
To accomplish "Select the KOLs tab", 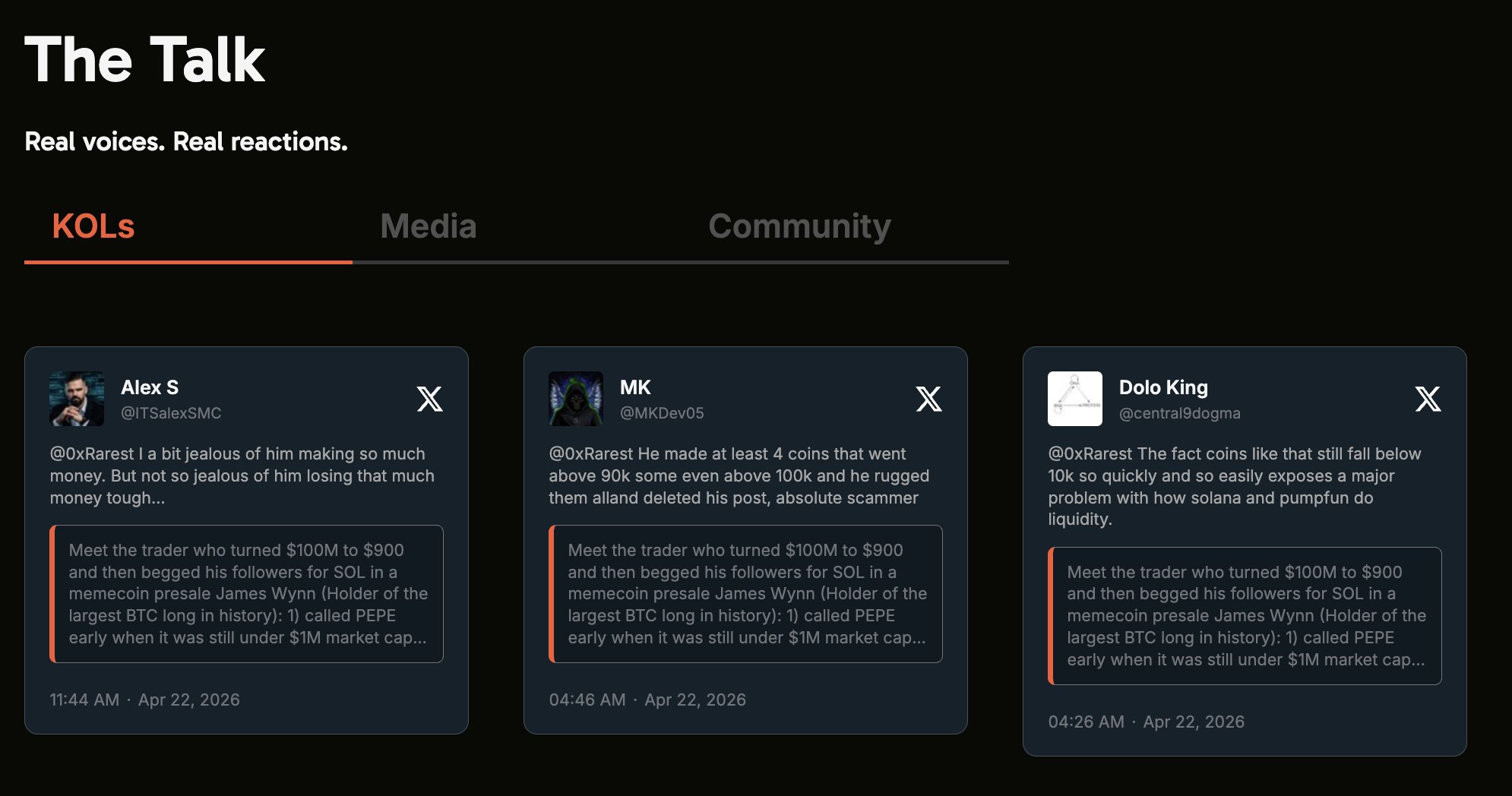I will click(x=93, y=226).
